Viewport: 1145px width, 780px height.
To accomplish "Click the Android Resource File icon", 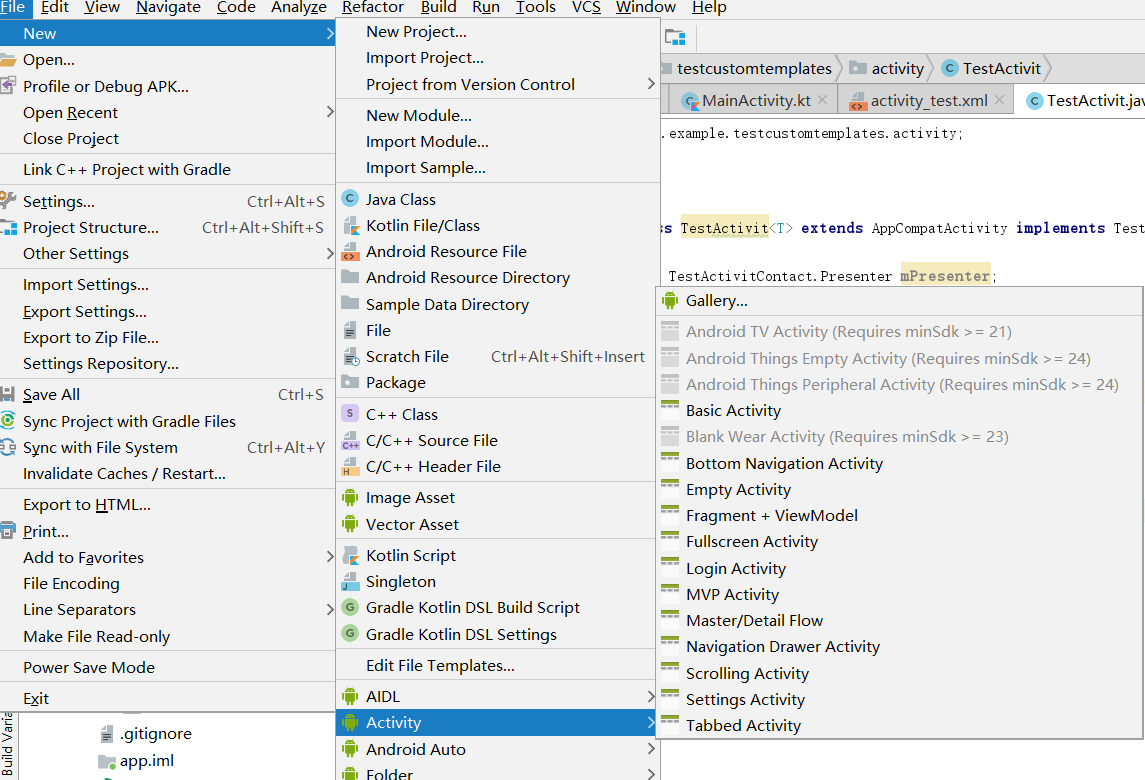I will point(351,251).
